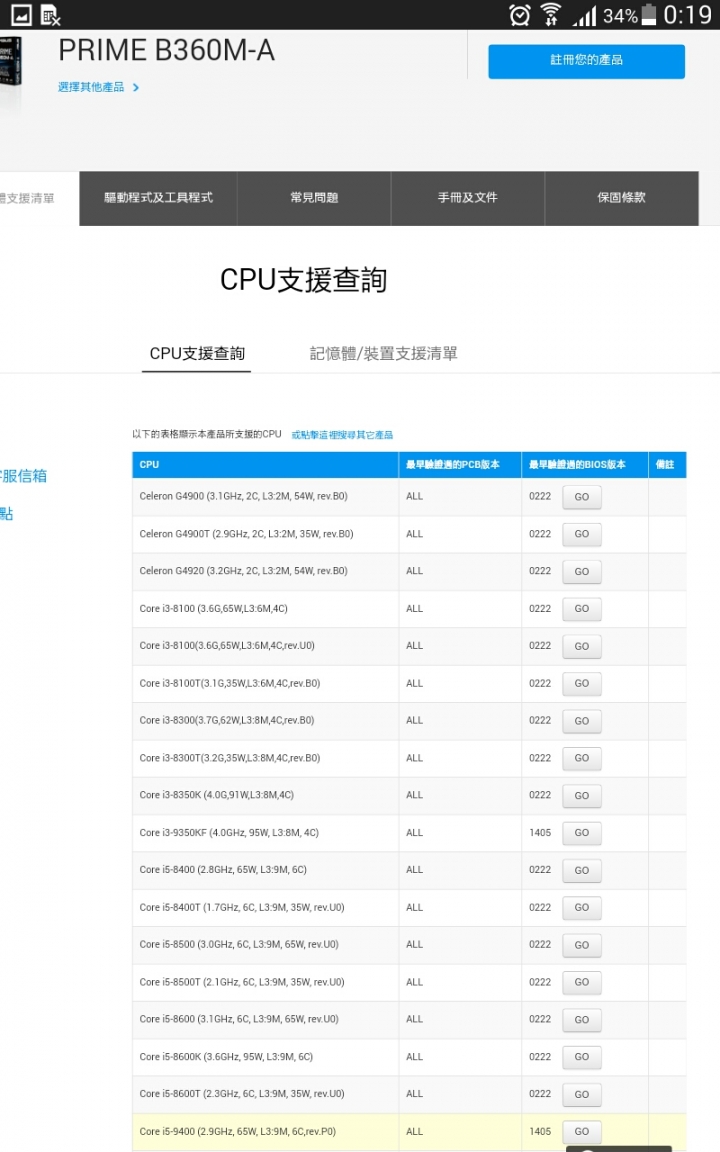Screen dimensions: 720x1152
Task: Switch to the 常見問題 tab
Action: pos(314,198)
